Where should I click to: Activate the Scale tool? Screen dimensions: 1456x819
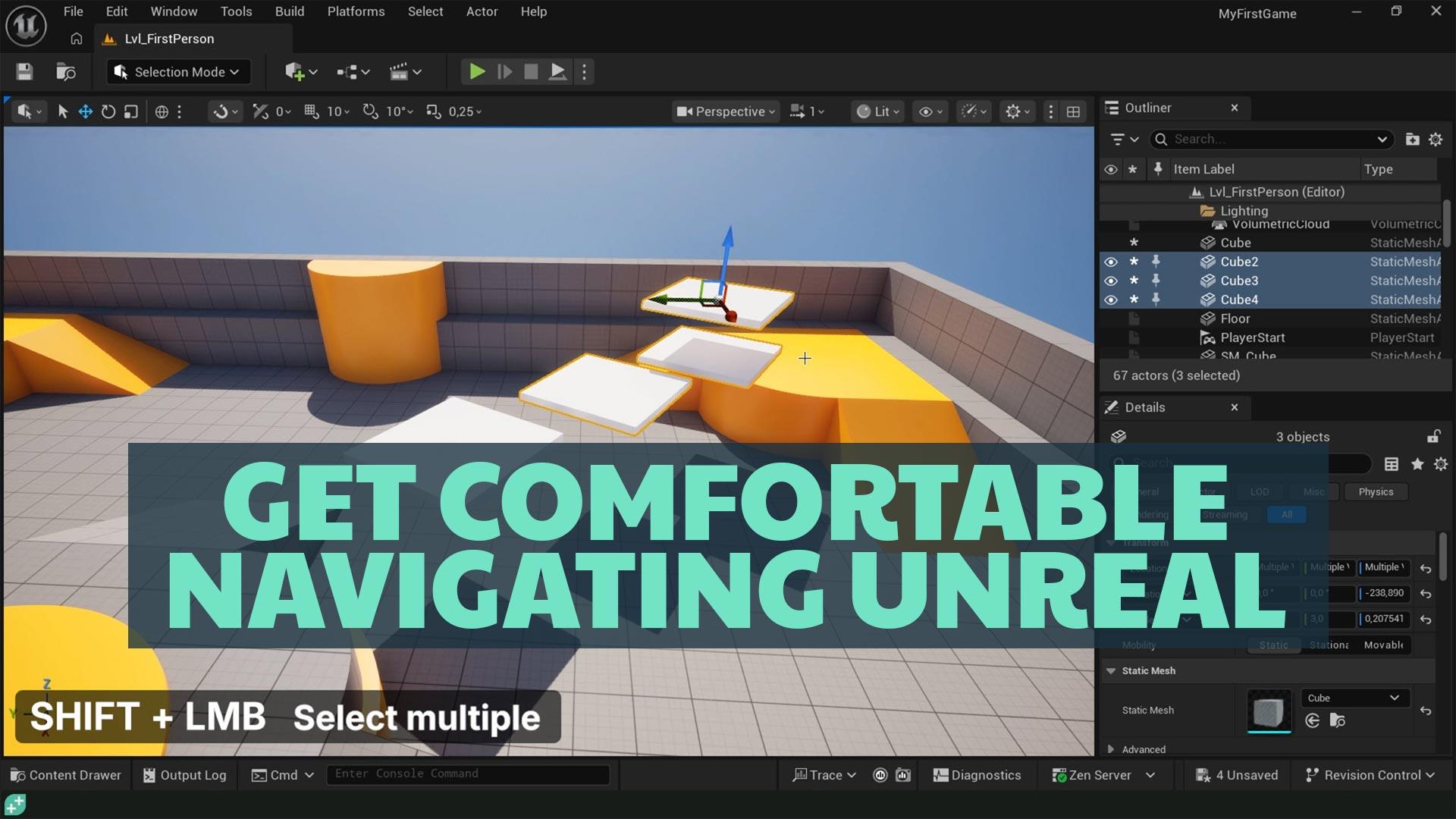(x=131, y=111)
